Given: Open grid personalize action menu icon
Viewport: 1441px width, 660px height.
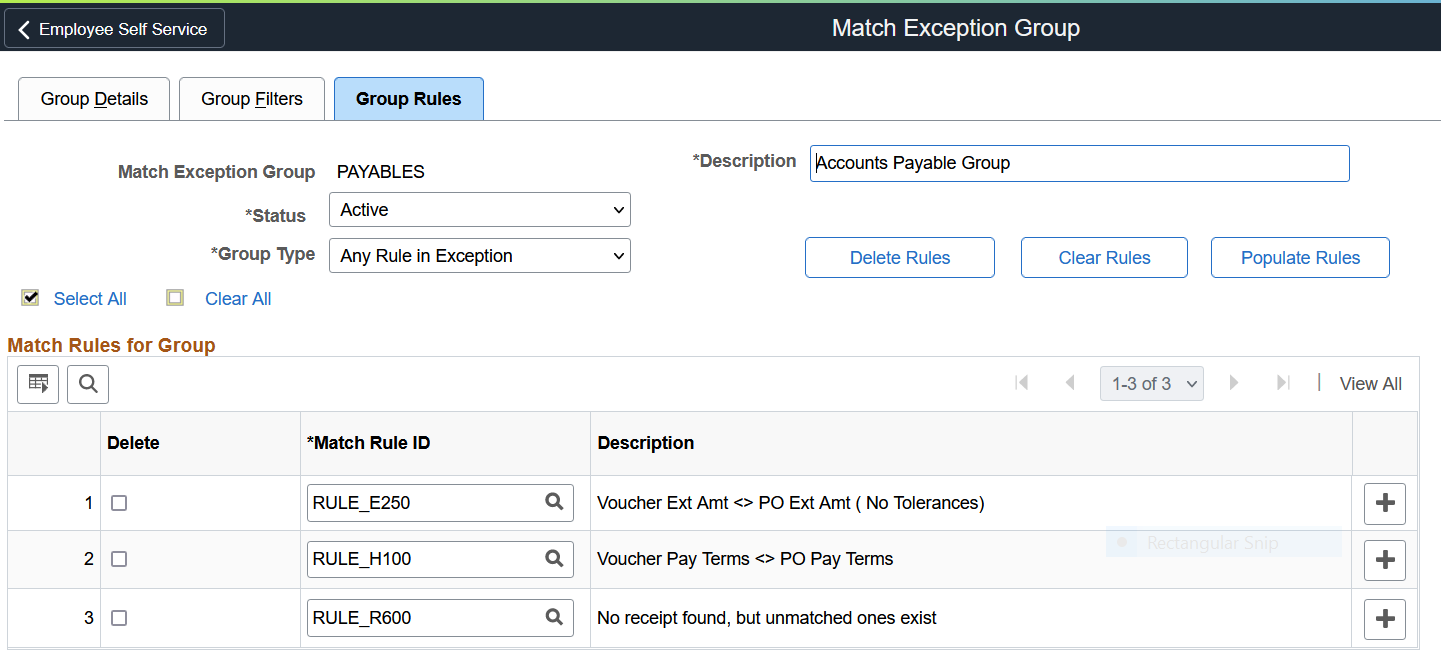Looking at the screenshot, I should click(x=39, y=384).
